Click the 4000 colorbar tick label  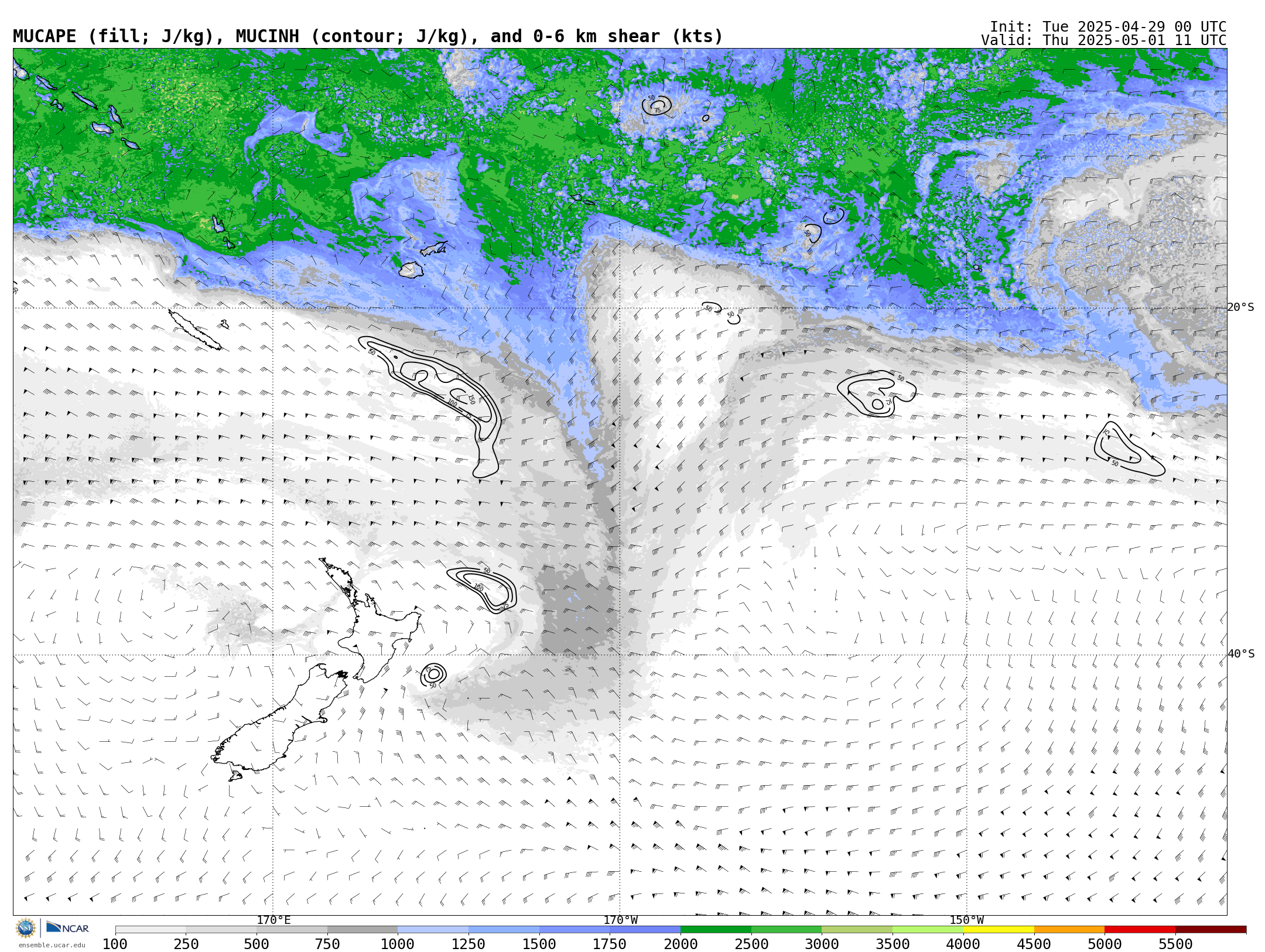pyautogui.click(x=963, y=944)
